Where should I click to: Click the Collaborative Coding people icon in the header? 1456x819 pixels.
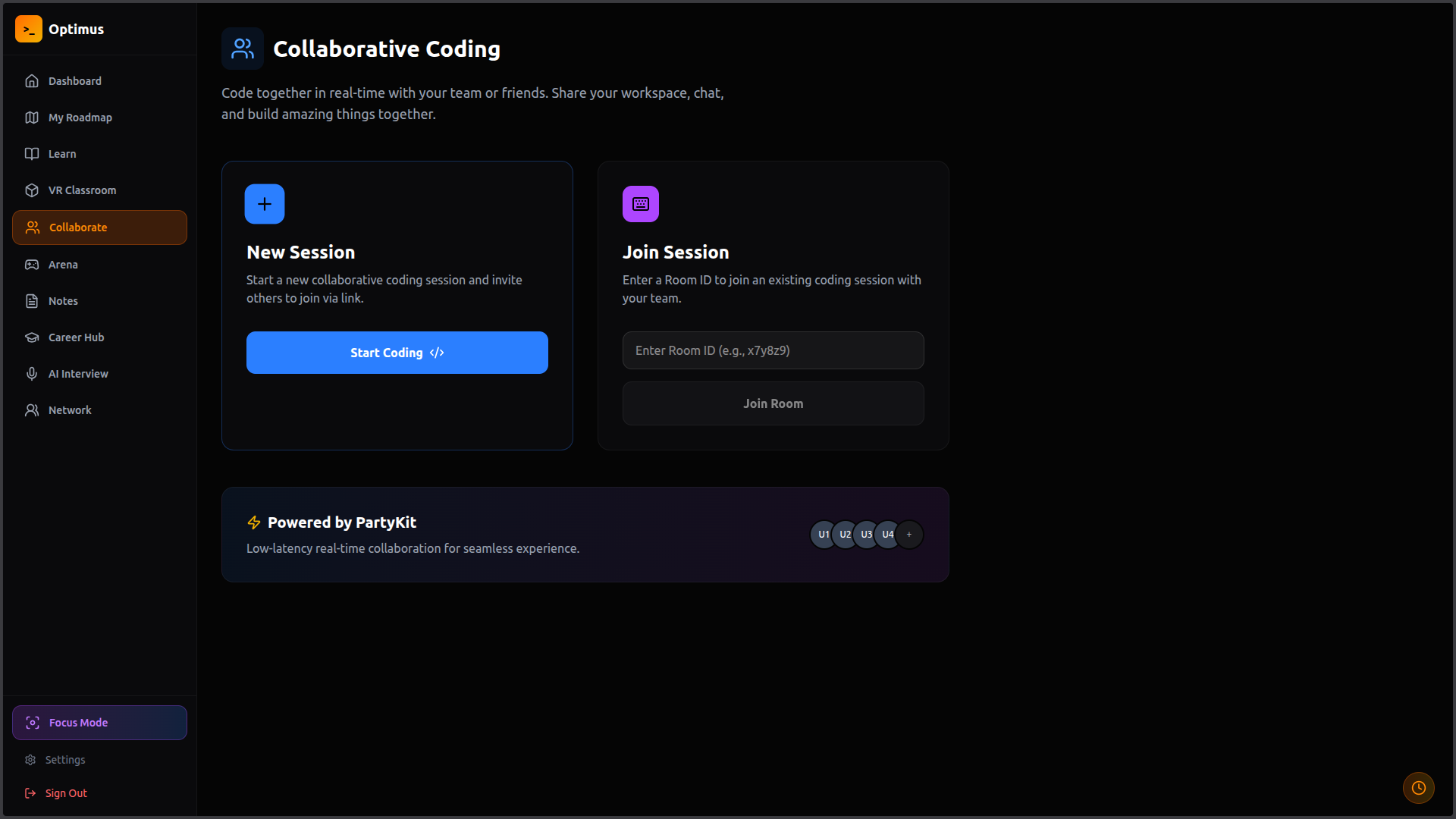coord(243,49)
